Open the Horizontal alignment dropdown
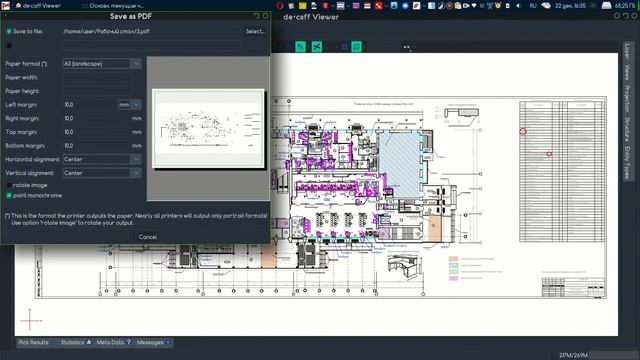 click(x=102, y=160)
